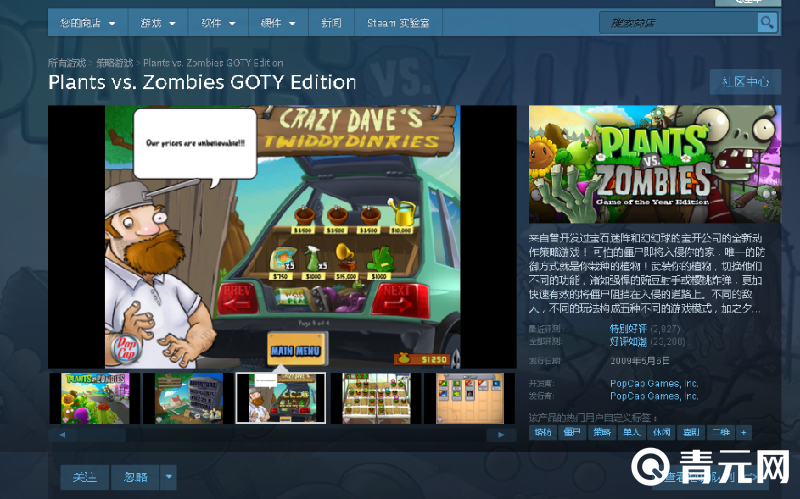800x499 pixels.
Task: Click the 单人 tag
Action: (632, 433)
